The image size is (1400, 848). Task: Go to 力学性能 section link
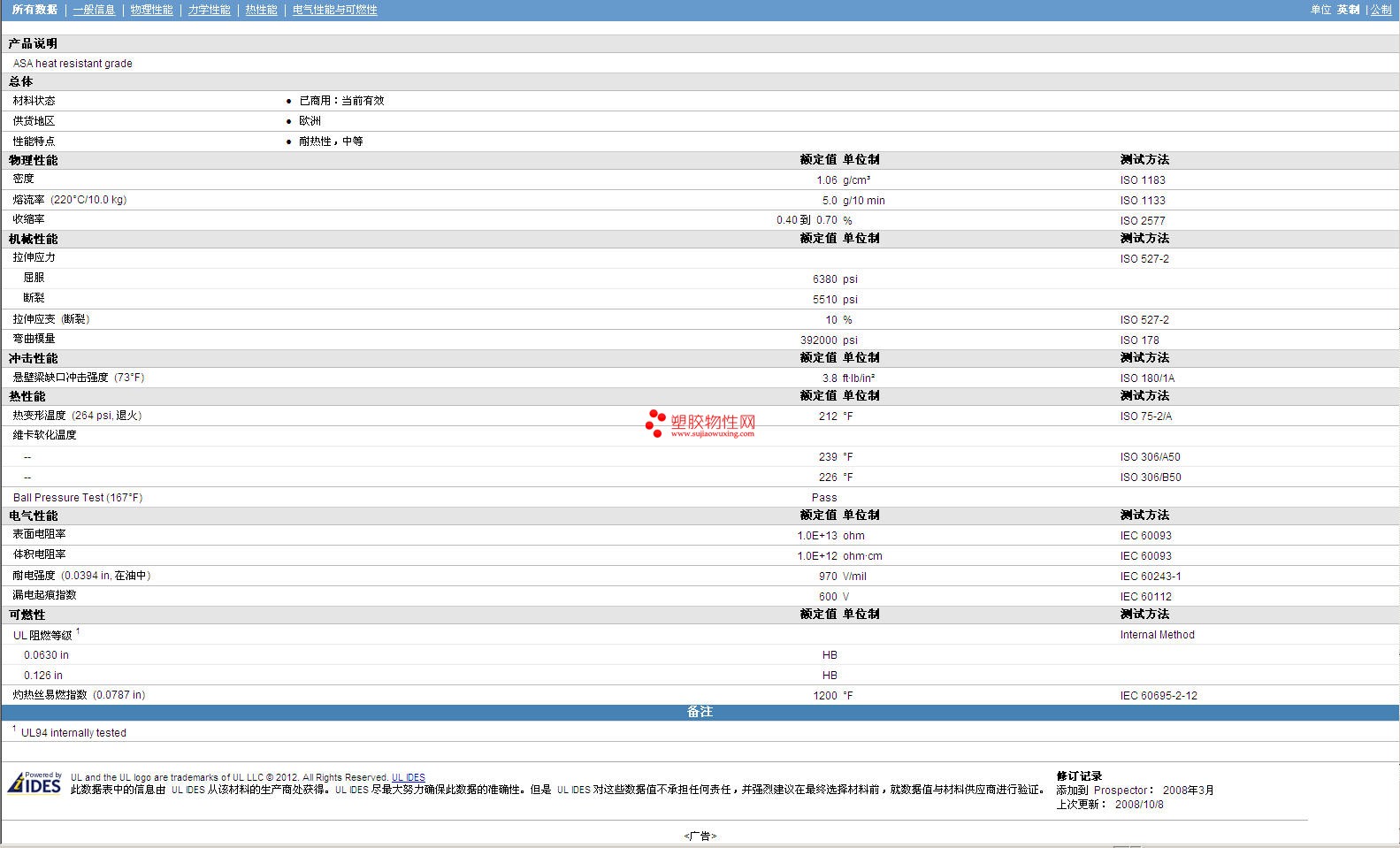click(209, 10)
